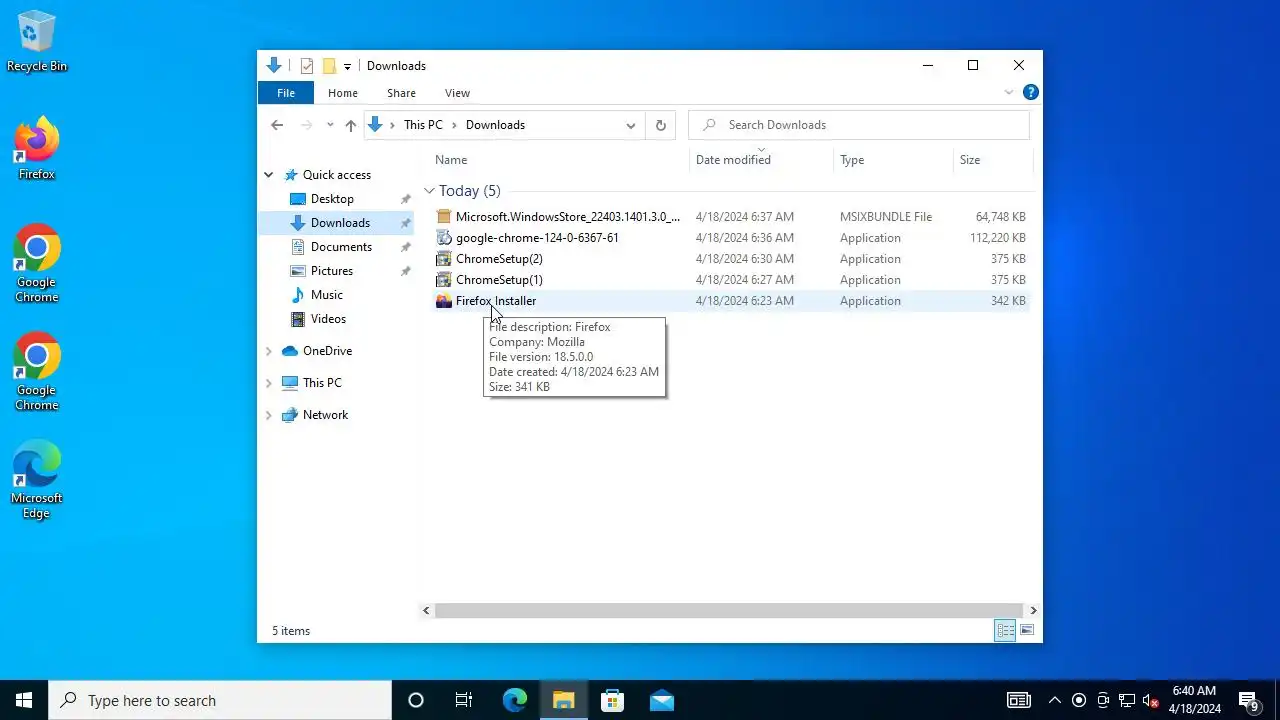Open the Firefox desktop shortcut

click(x=37, y=150)
